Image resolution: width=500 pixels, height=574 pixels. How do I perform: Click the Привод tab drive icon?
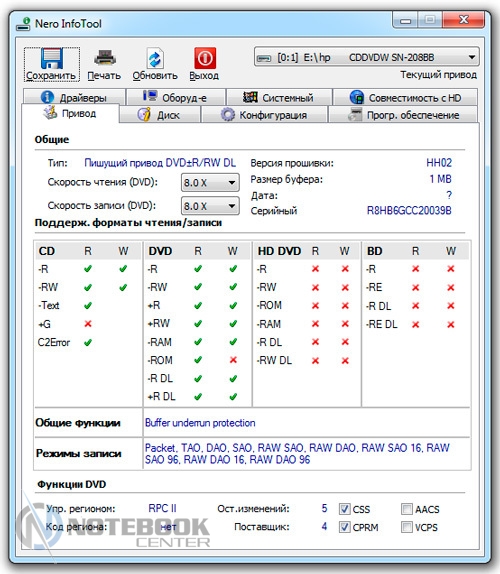point(50,112)
